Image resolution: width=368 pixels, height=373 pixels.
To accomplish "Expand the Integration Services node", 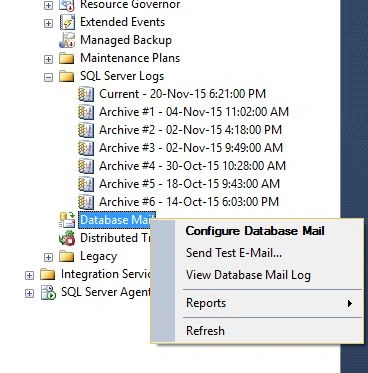I will [29, 275].
